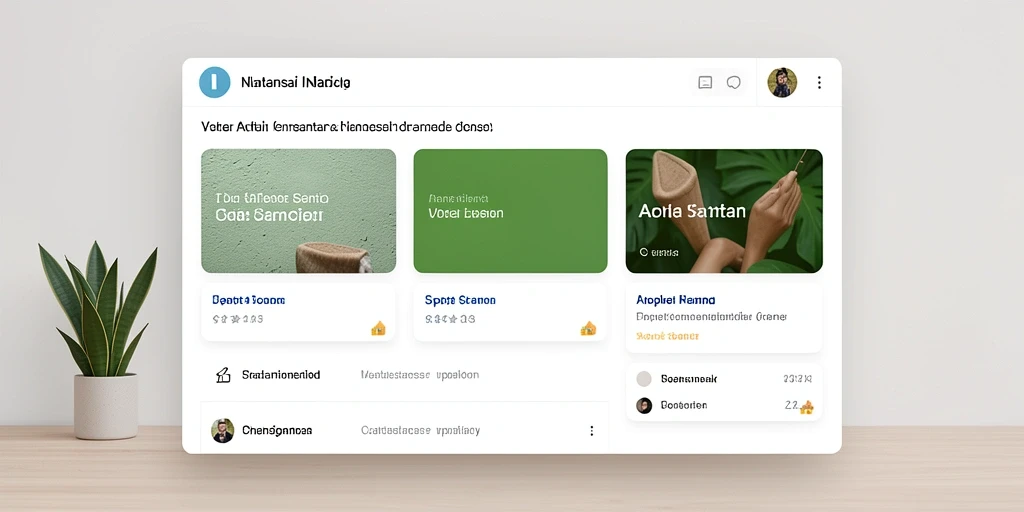Screen dimensions: 1024x512
Task: Click the Chensignnaas user avatar
Action: tap(223, 430)
